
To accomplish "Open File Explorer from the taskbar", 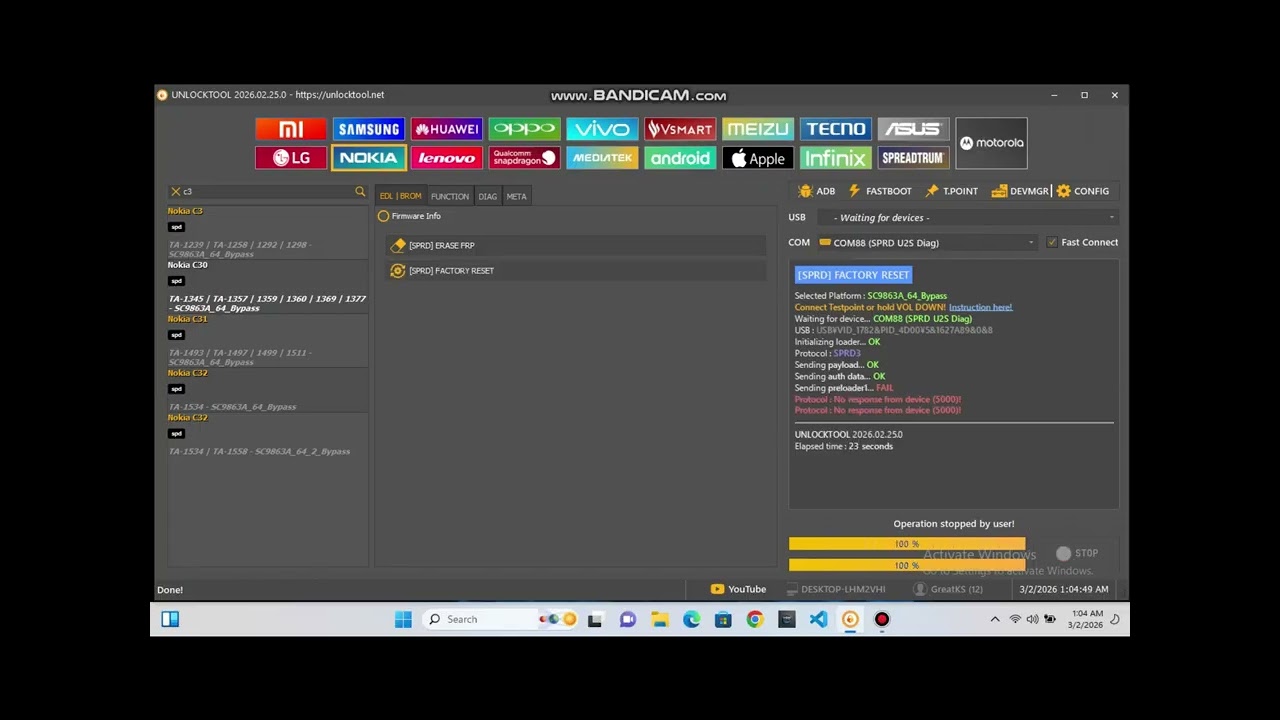I will click(x=660, y=619).
